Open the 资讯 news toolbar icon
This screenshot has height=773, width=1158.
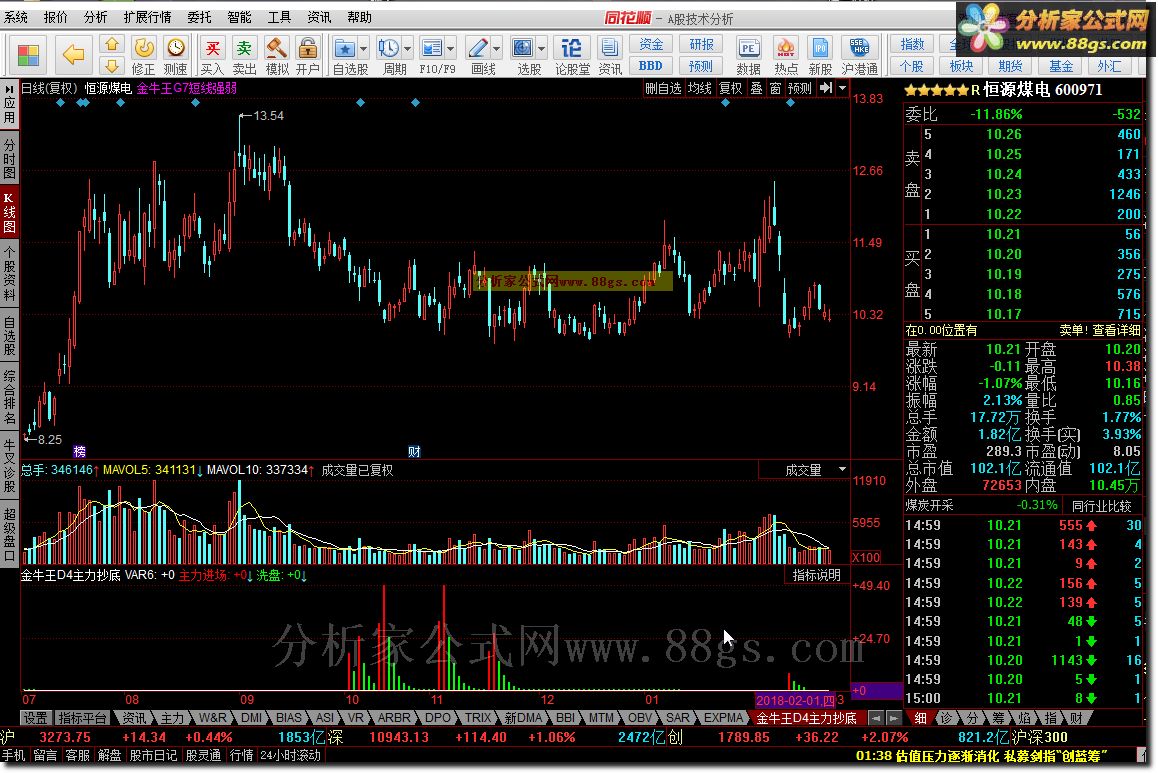coord(609,55)
